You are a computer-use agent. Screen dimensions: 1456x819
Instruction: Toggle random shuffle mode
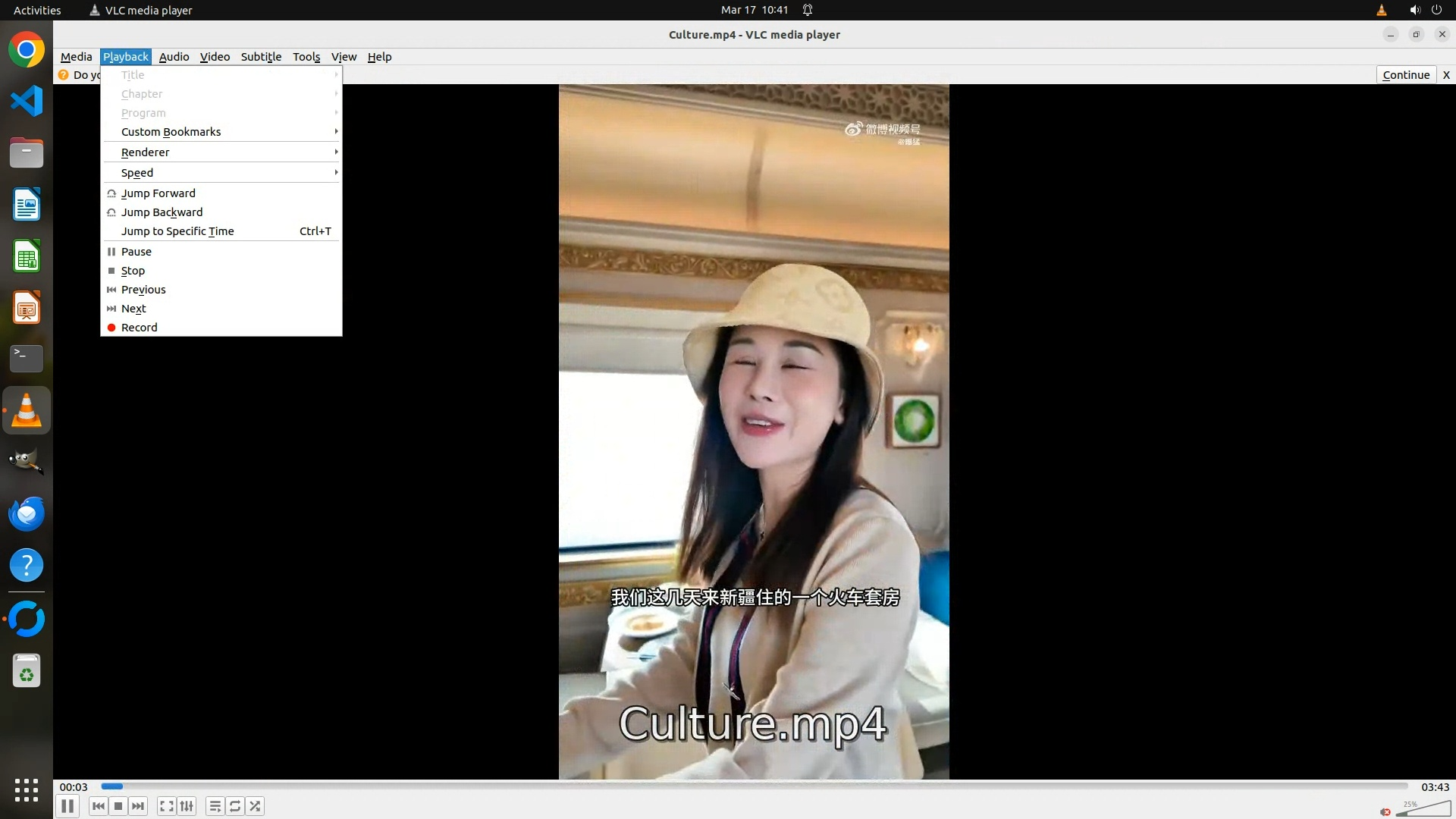255,806
